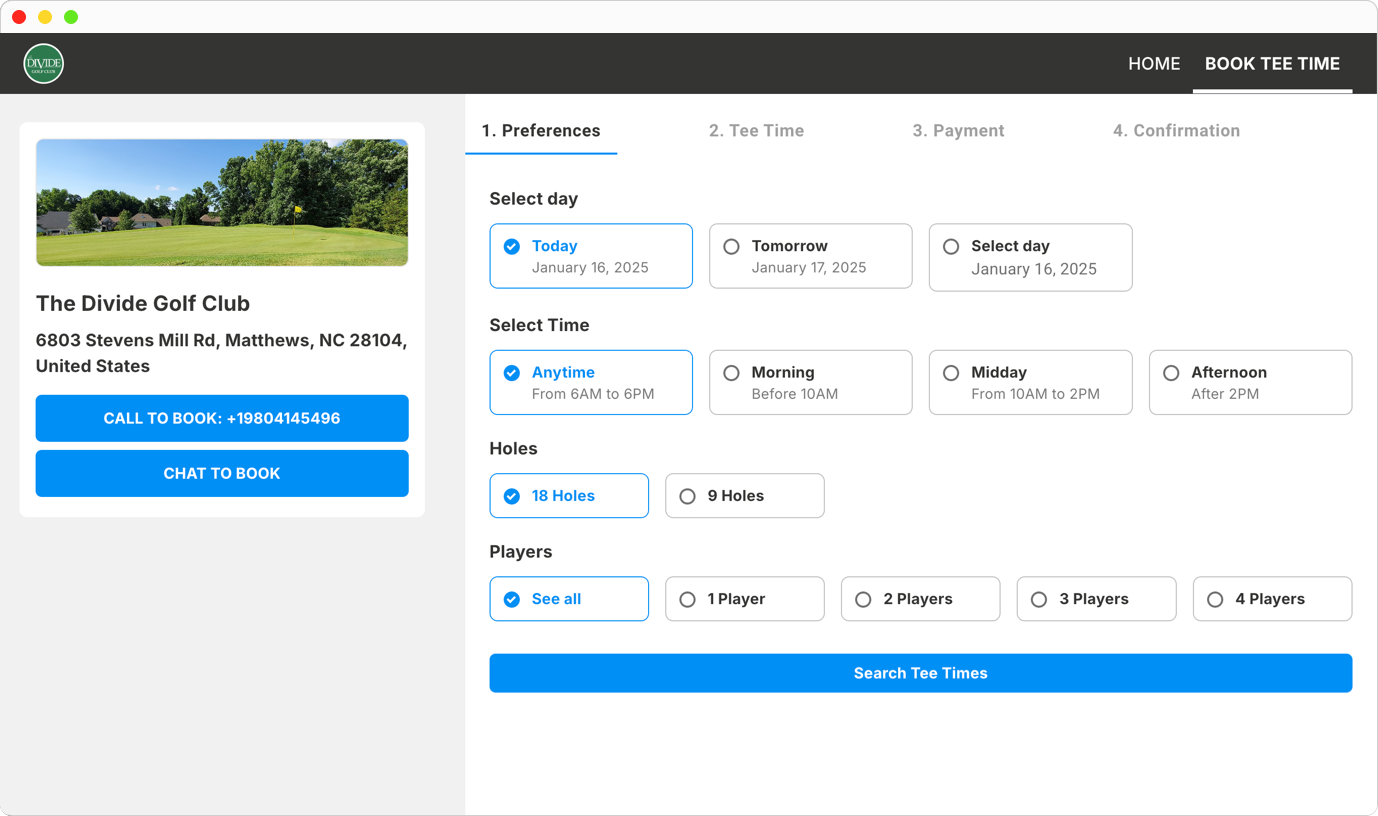Select the 9 Holes option
Image resolution: width=1378 pixels, height=816 pixels.
[744, 496]
